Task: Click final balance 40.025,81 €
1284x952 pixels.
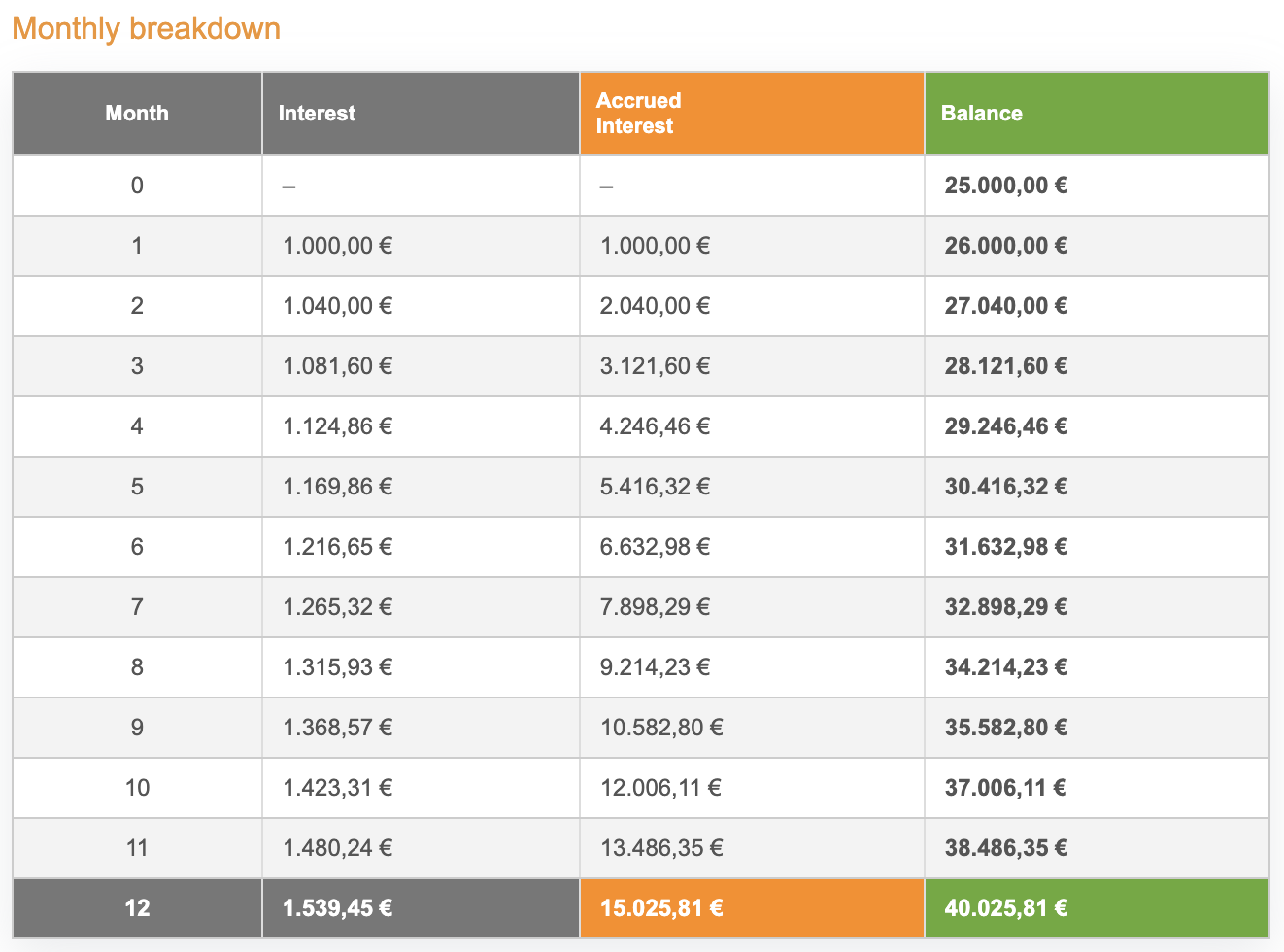Action: click(x=1005, y=908)
